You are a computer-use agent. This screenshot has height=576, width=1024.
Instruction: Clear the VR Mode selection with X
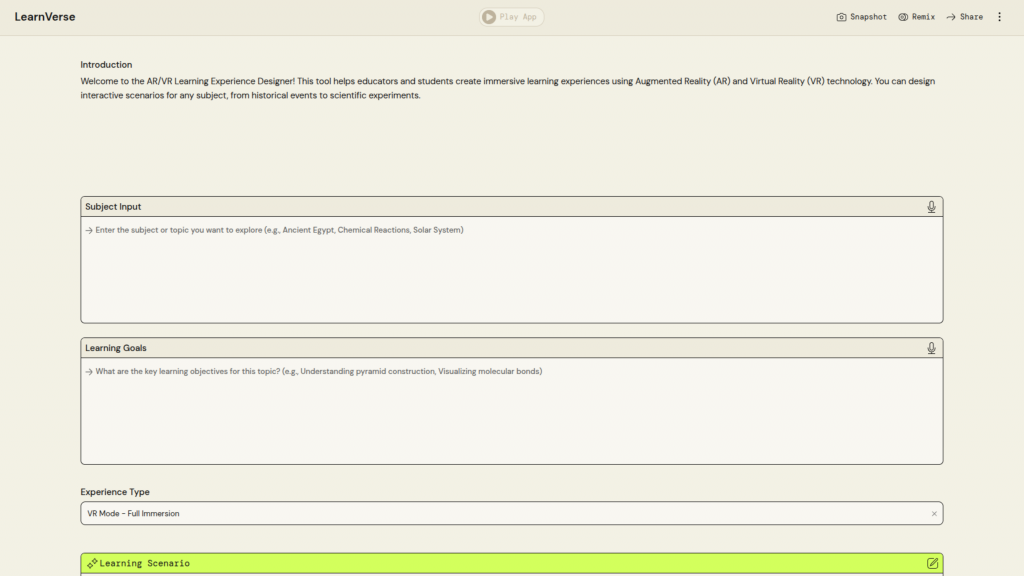934,514
